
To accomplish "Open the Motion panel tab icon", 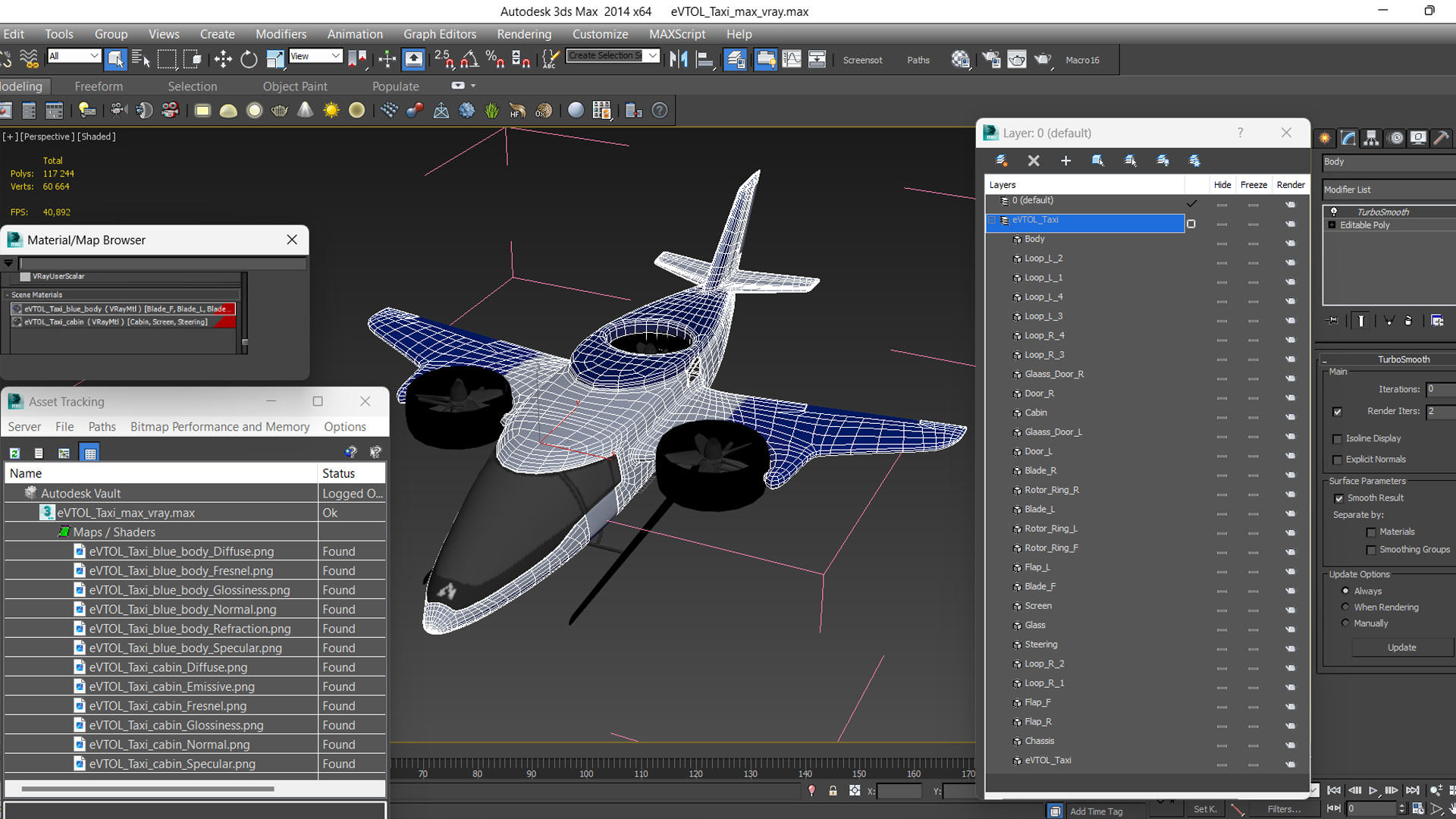I will [x=1395, y=138].
